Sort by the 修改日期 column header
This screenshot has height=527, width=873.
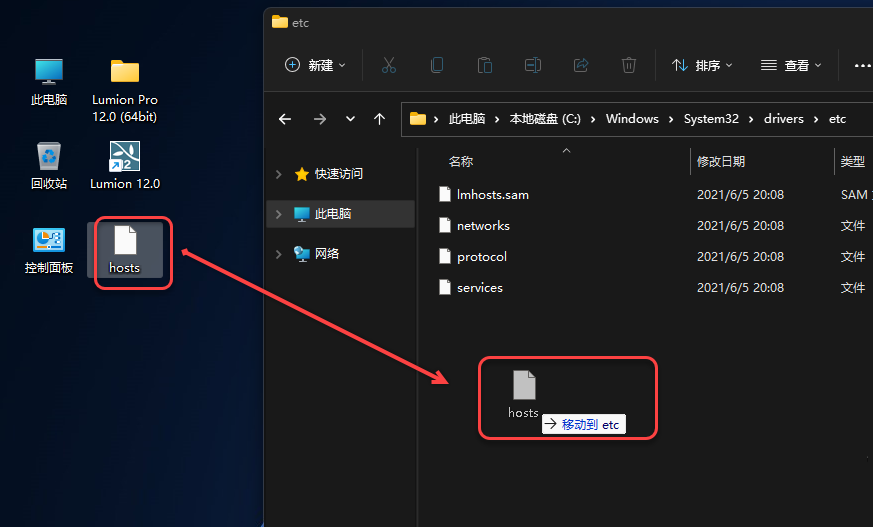(721, 161)
